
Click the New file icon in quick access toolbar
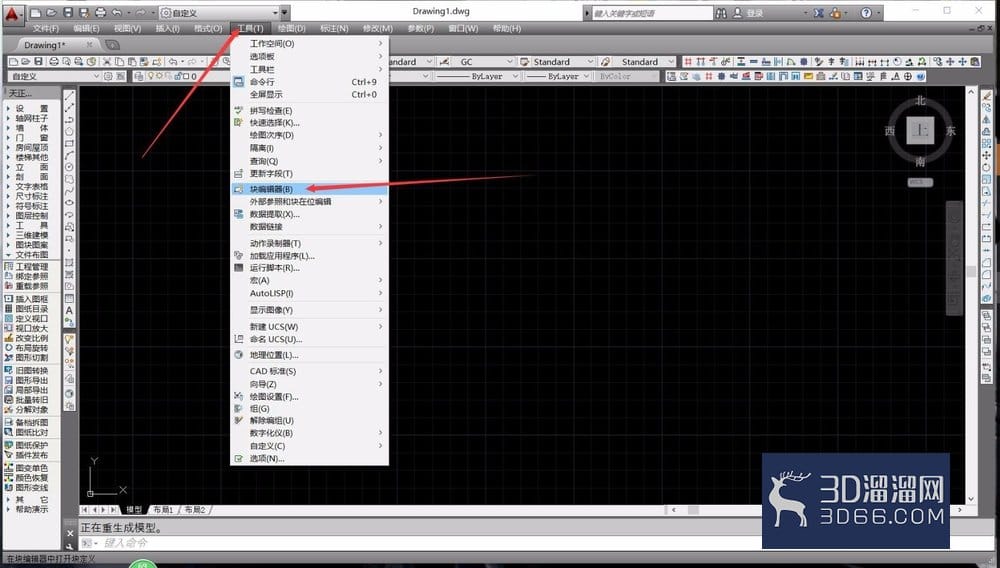click(x=36, y=12)
